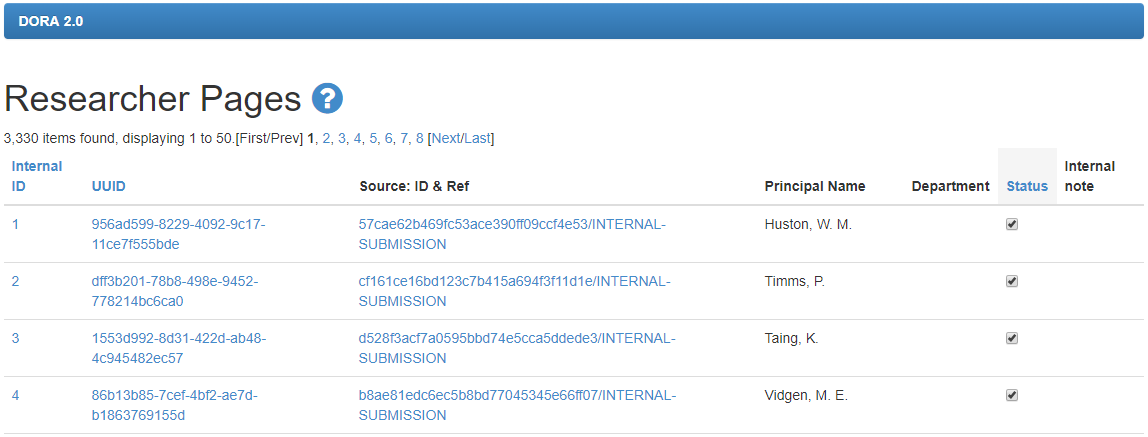
Task: Open source link 57cae62b469fc53ace390ff09ccf4e53
Action: coord(512,234)
